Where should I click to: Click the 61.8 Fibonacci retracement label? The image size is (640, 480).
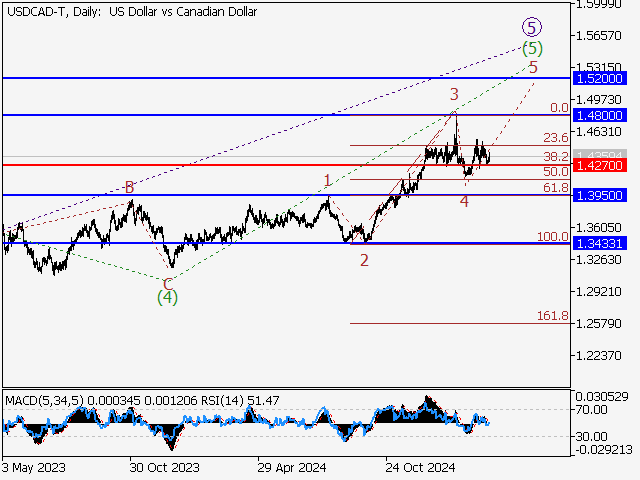[x=555, y=188]
